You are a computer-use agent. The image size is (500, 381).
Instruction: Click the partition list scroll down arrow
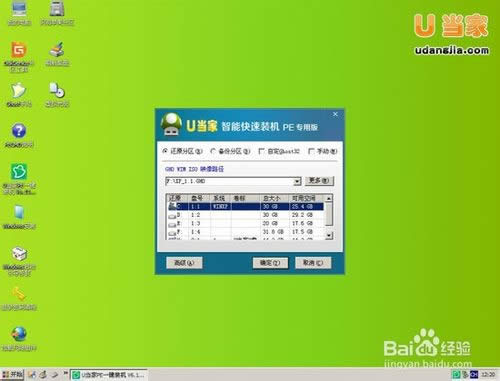(x=329, y=235)
